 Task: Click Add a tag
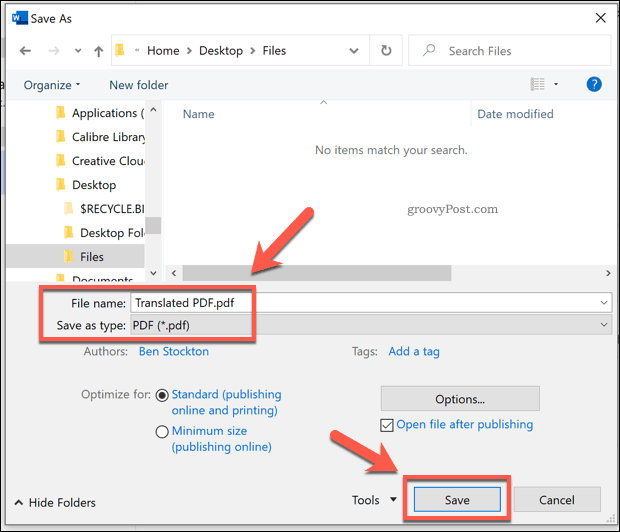414,351
